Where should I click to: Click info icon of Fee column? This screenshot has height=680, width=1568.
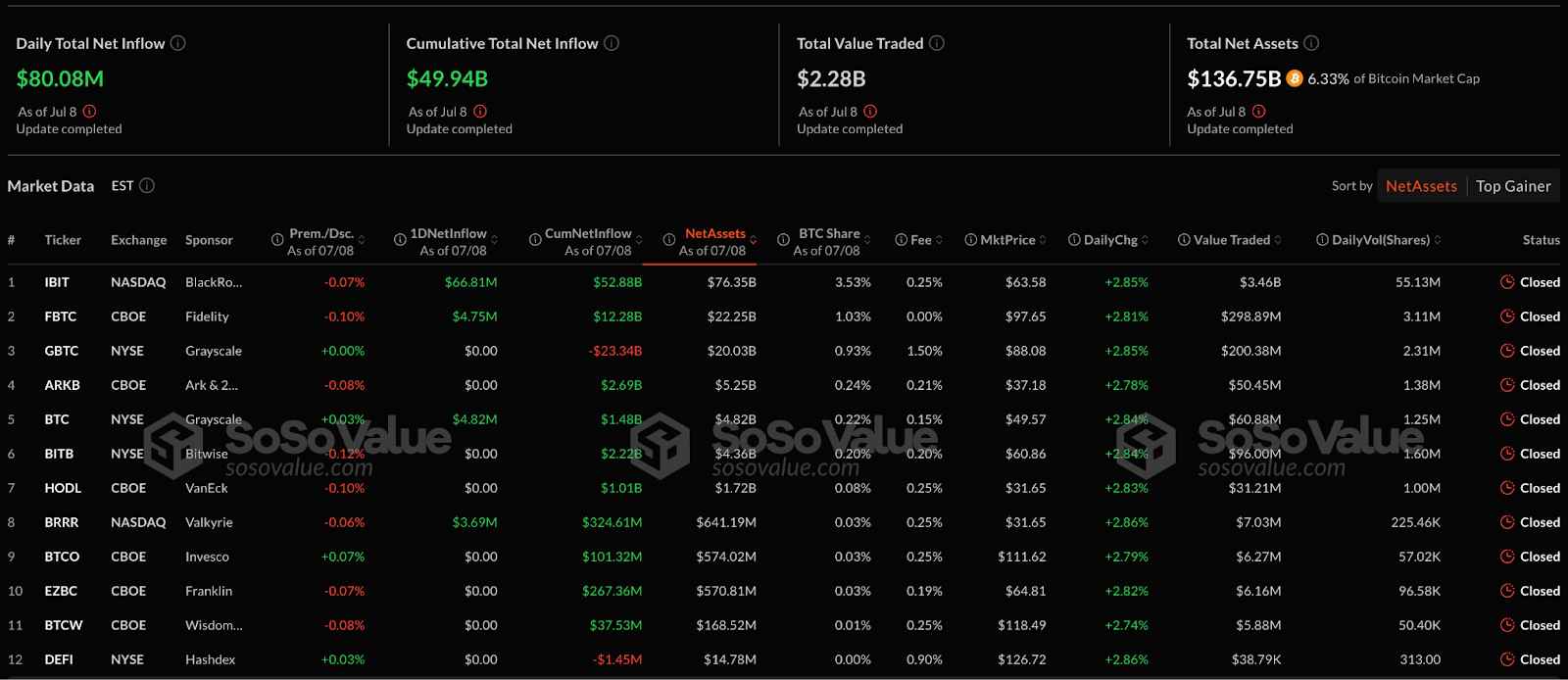901,240
